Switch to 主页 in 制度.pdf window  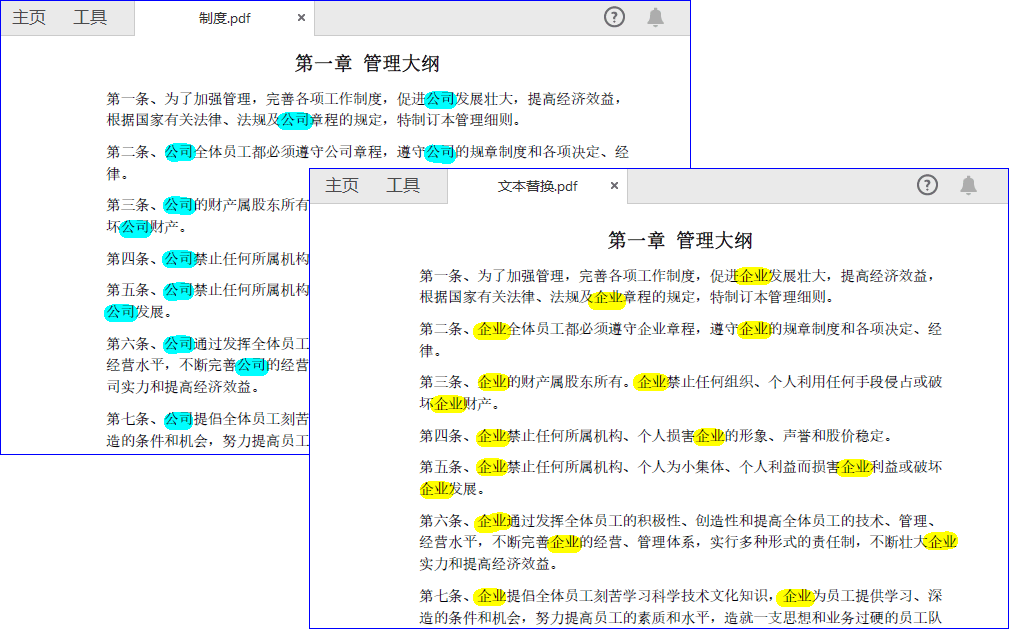pos(29,17)
